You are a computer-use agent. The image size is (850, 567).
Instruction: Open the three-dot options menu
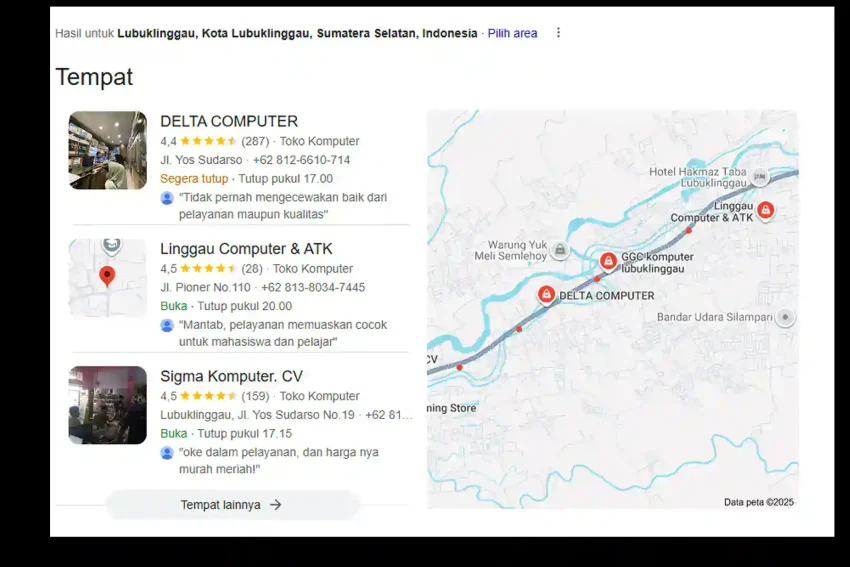(x=558, y=33)
